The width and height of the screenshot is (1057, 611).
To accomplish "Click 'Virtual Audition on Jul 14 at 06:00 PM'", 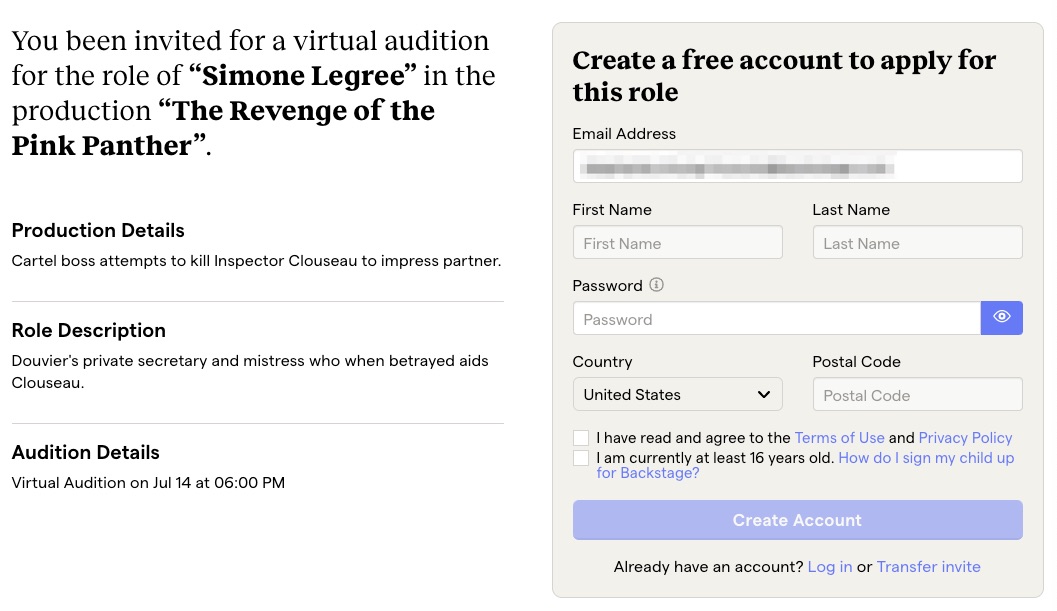I will click(148, 483).
